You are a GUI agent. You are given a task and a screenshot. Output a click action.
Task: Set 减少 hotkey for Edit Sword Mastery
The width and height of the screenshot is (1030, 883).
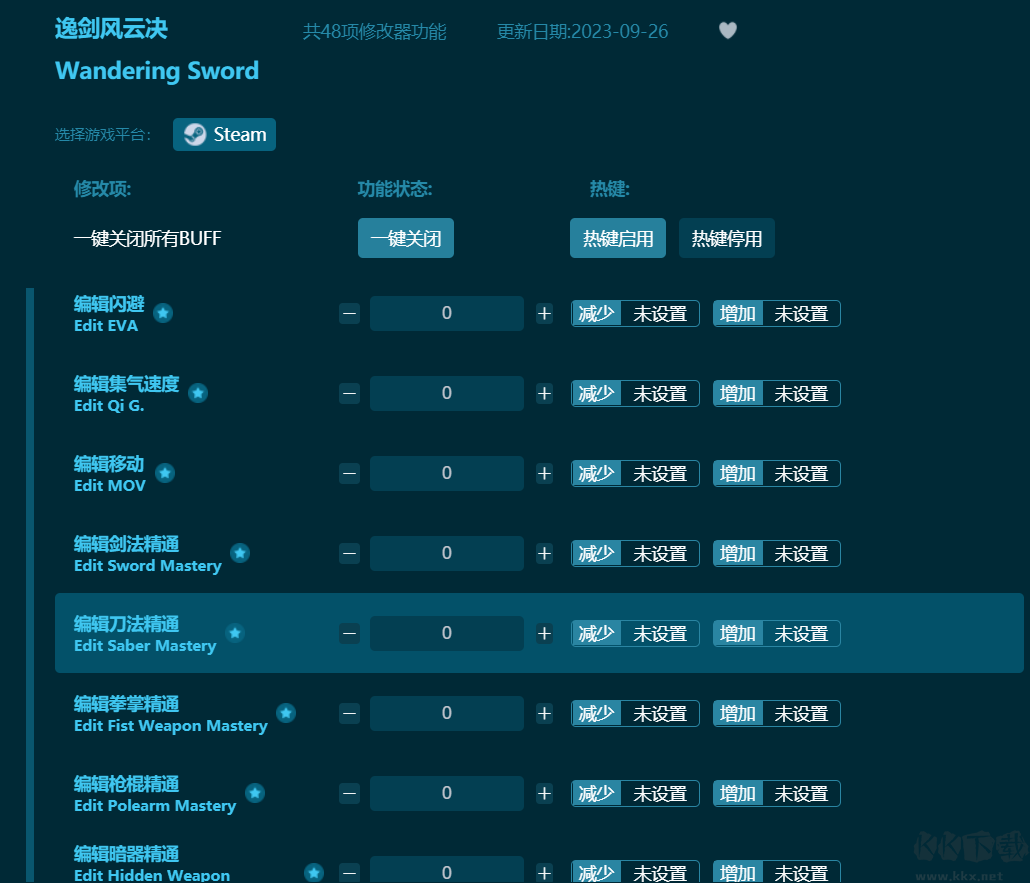tap(635, 553)
